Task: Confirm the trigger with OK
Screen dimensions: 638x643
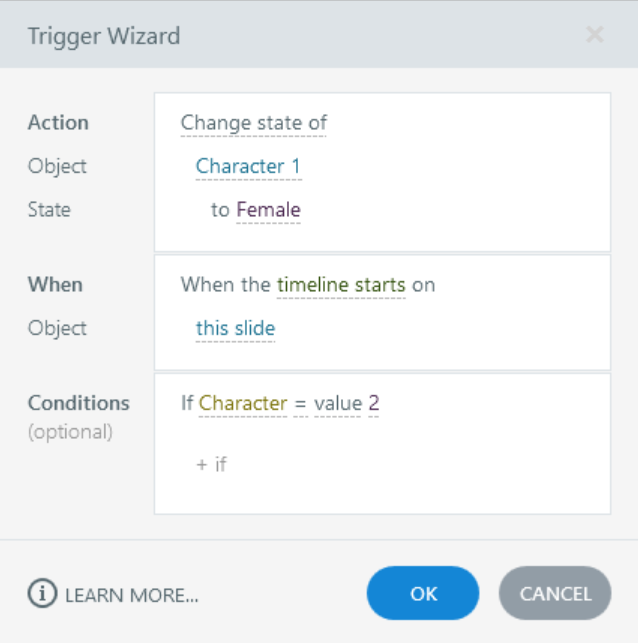Action: pos(423,593)
